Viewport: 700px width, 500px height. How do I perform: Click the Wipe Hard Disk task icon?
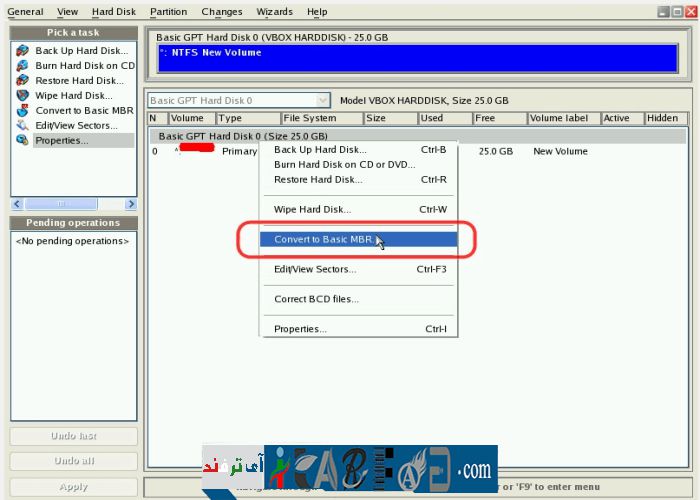[22, 96]
